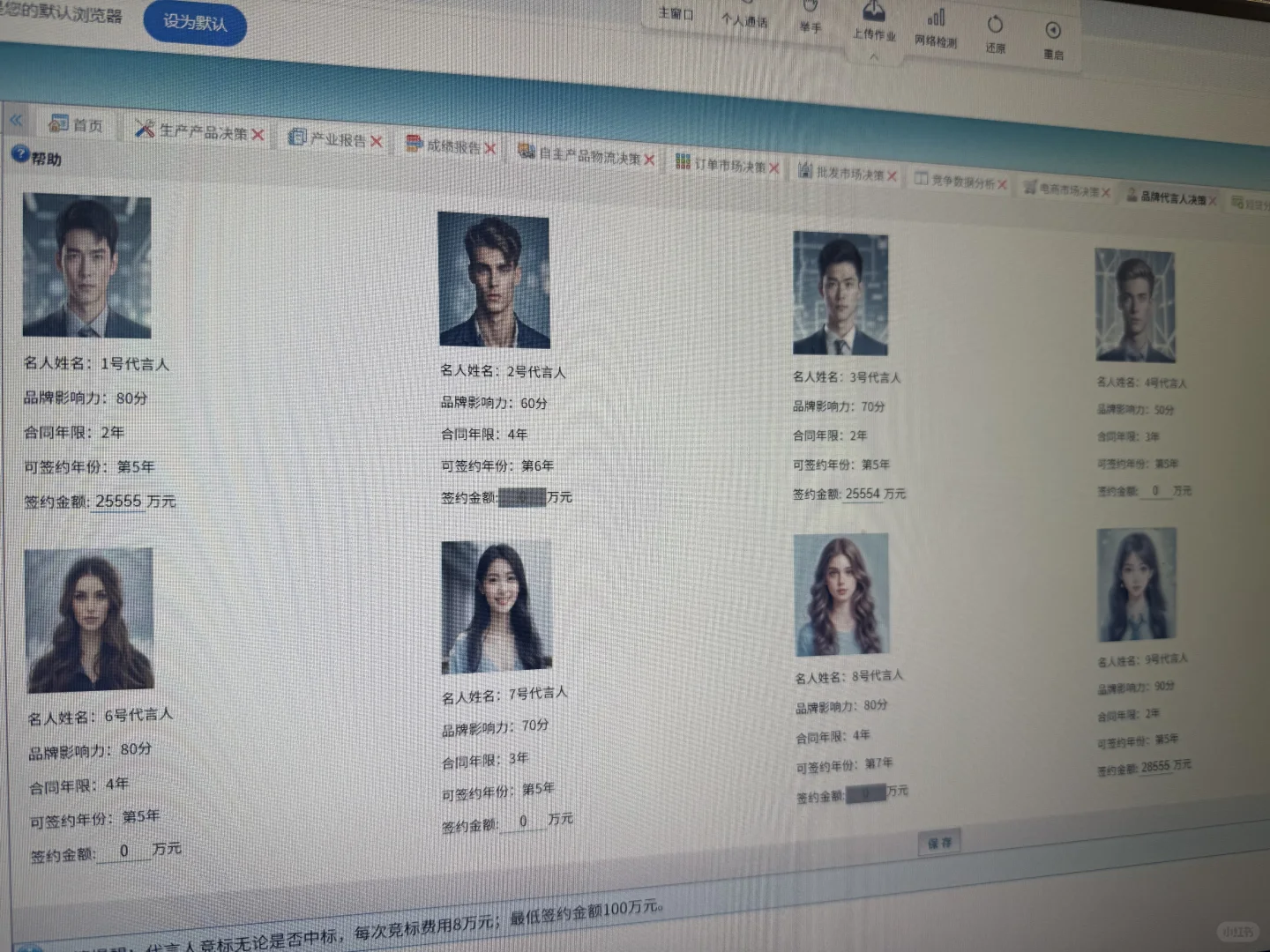
Task: Close the 订单市场决策 tab with its red X
Action: 774,167
